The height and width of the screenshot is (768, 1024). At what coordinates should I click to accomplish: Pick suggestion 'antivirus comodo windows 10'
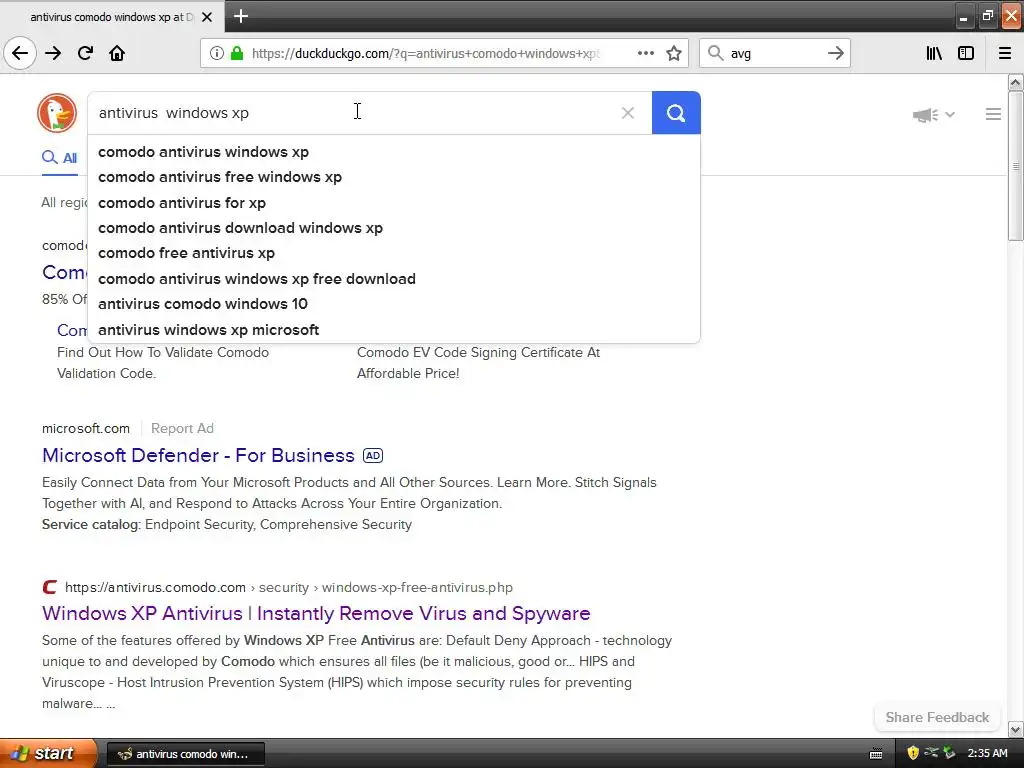pos(394,304)
